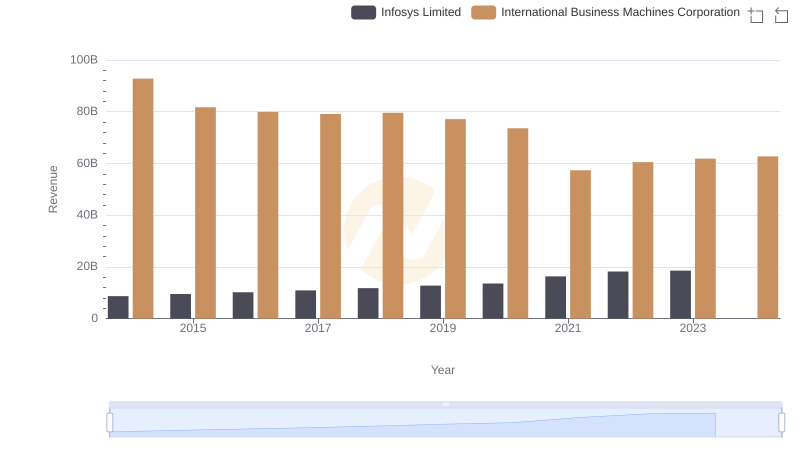Click the 2021 x-axis label
Viewport: 800px width, 461px height.
[568, 328]
